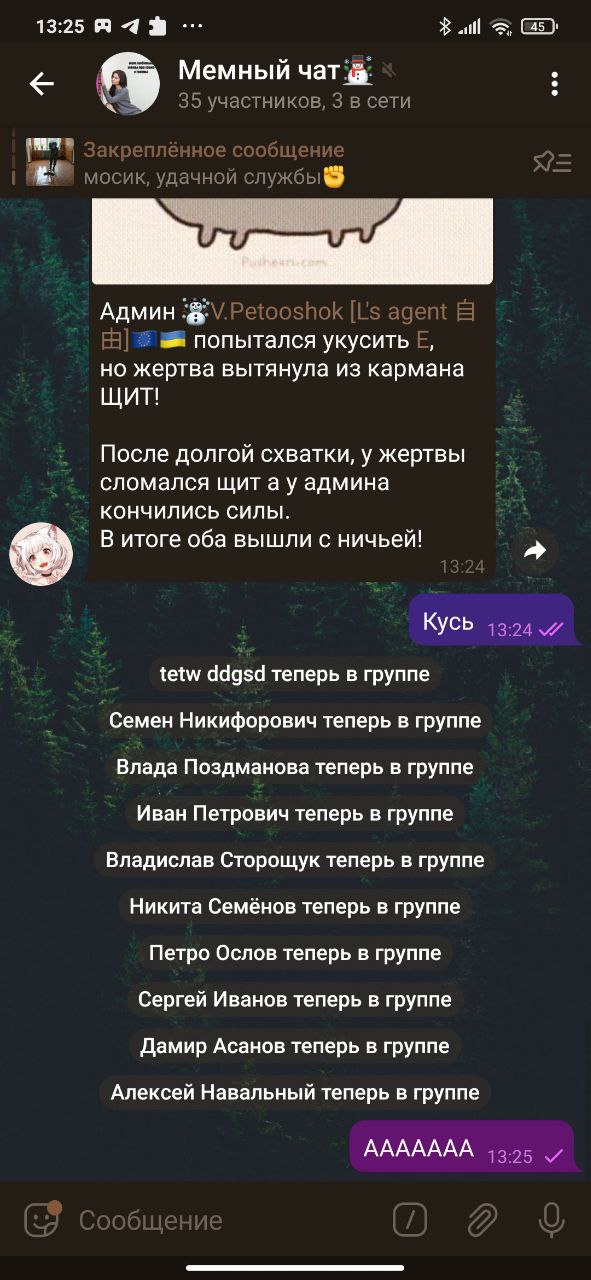The height and width of the screenshot is (1280, 591).
Task: Tap Алексей Навальный теперь в группе notice
Action: point(295,1093)
